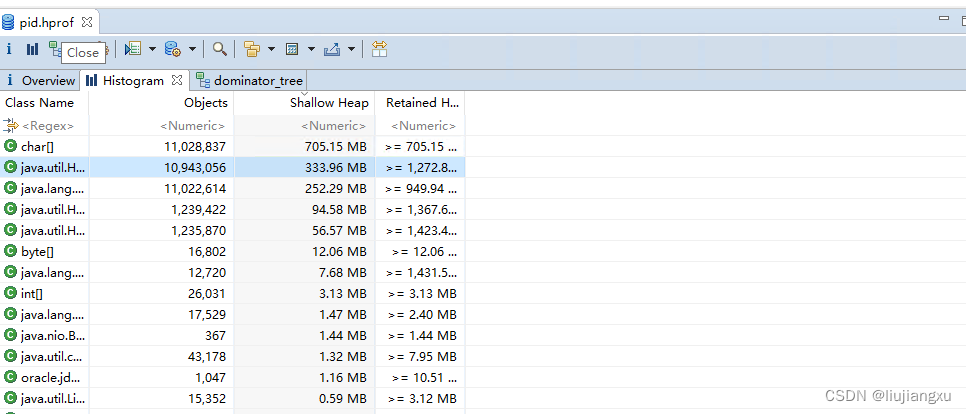
Task: Click the class icon of the java.nio.B... row
Action: (10, 335)
